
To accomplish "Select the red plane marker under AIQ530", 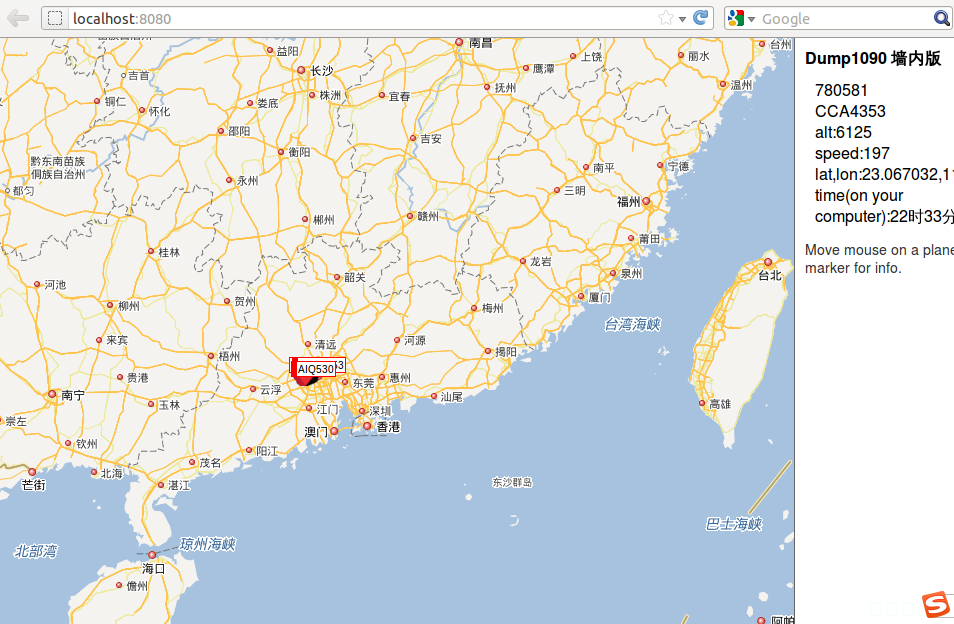I will coord(305,379).
